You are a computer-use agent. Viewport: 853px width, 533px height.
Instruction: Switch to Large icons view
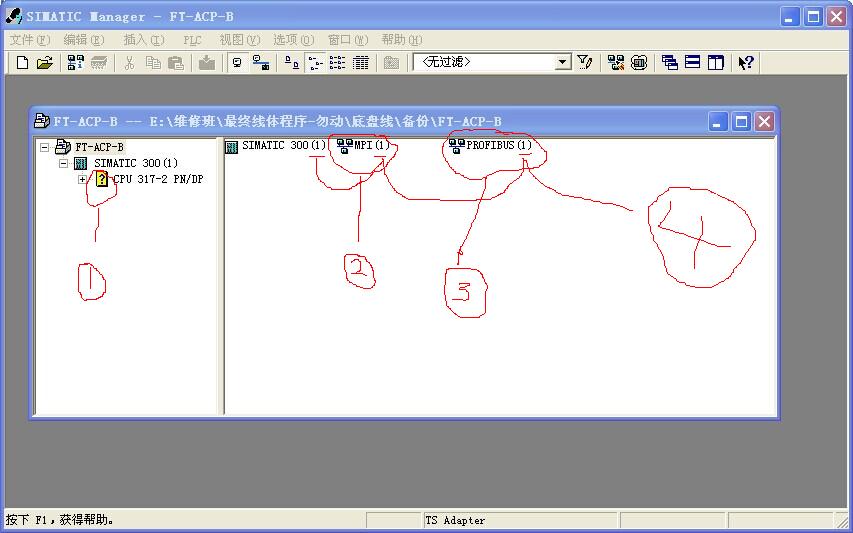[292, 63]
